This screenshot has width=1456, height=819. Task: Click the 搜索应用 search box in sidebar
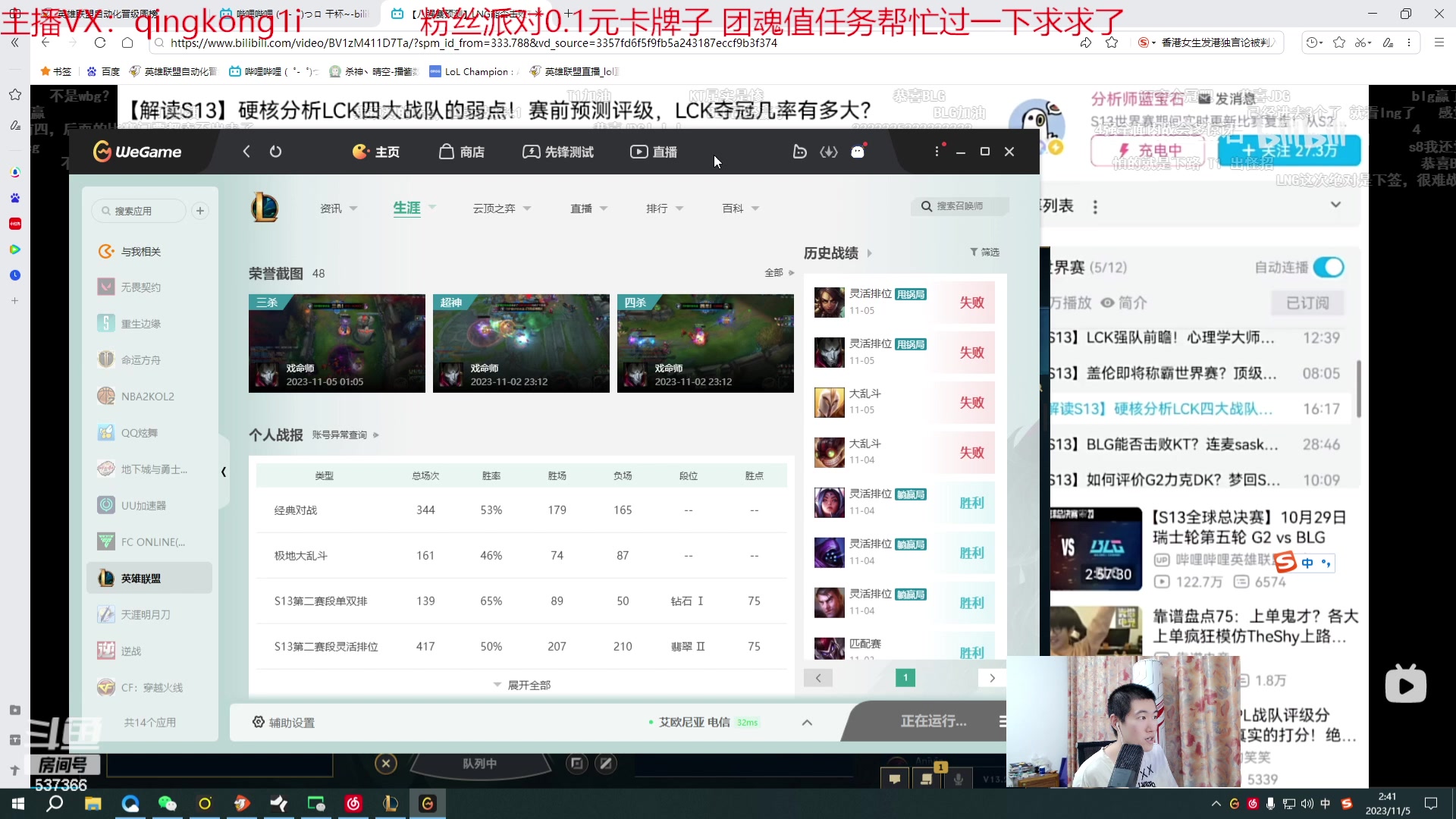(139, 211)
